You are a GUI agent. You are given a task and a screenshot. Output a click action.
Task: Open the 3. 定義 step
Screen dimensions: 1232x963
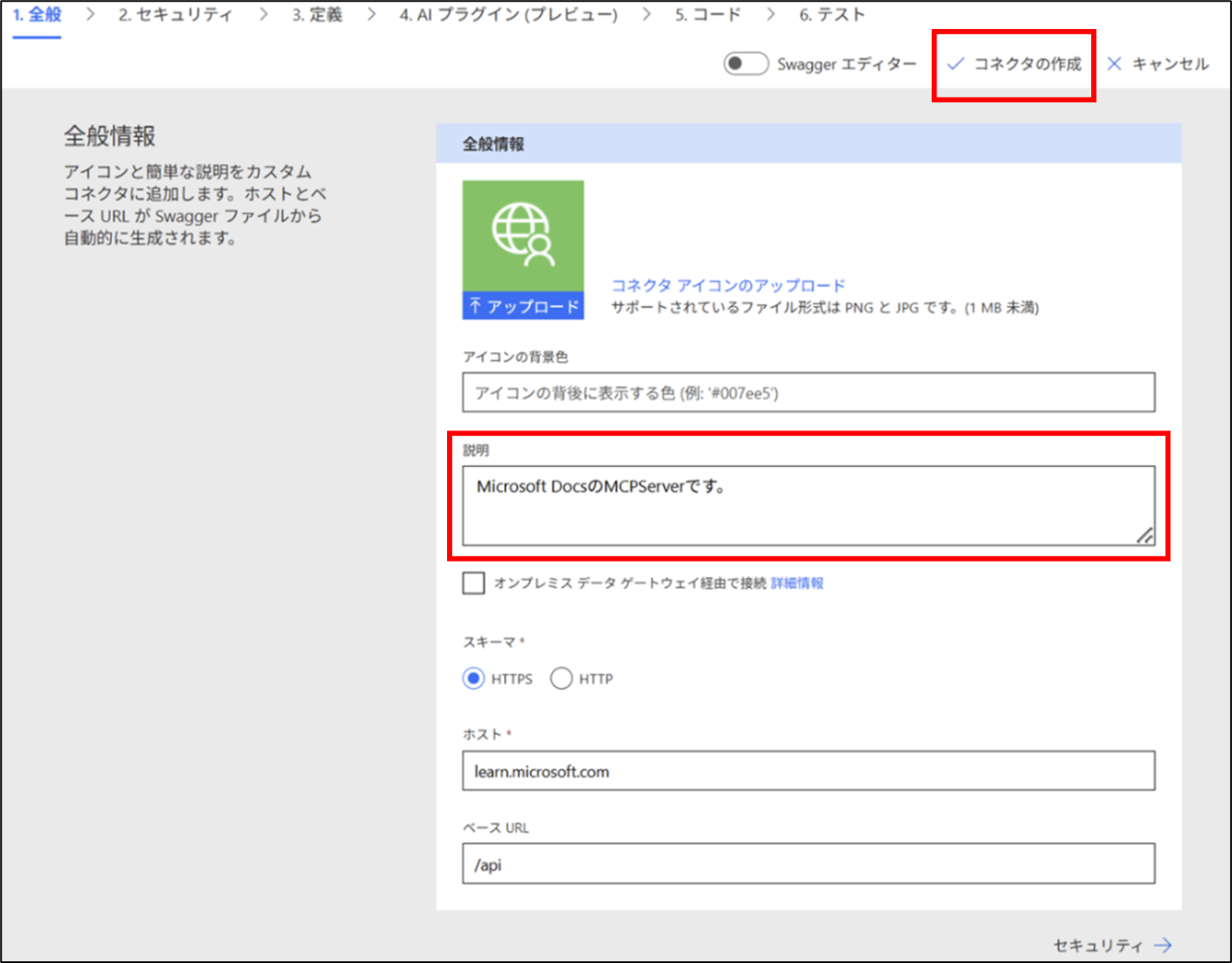(317, 15)
